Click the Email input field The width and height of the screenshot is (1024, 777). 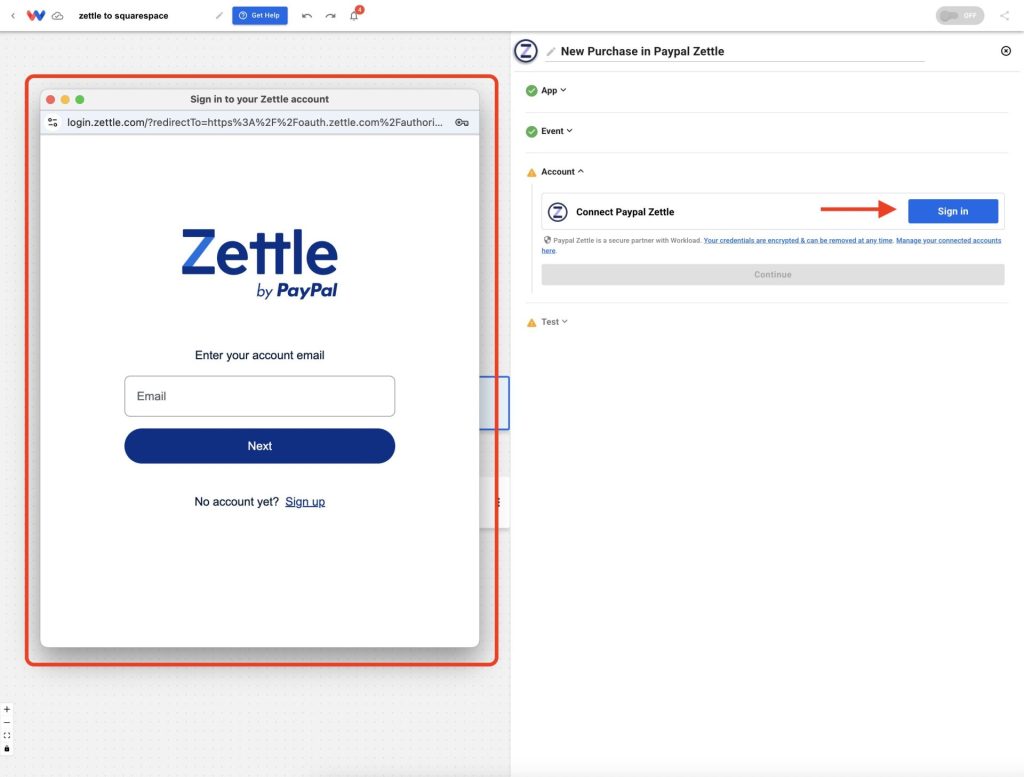(x=259, y=396)
